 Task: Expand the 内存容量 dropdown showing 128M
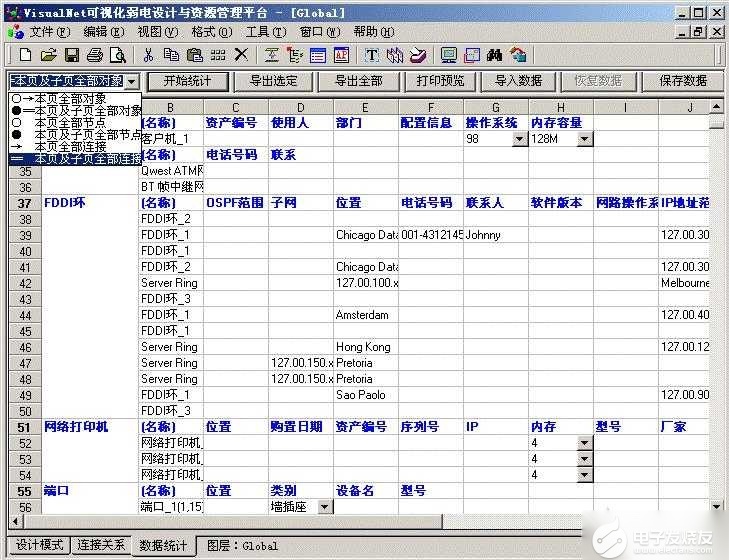pos(584,139)
